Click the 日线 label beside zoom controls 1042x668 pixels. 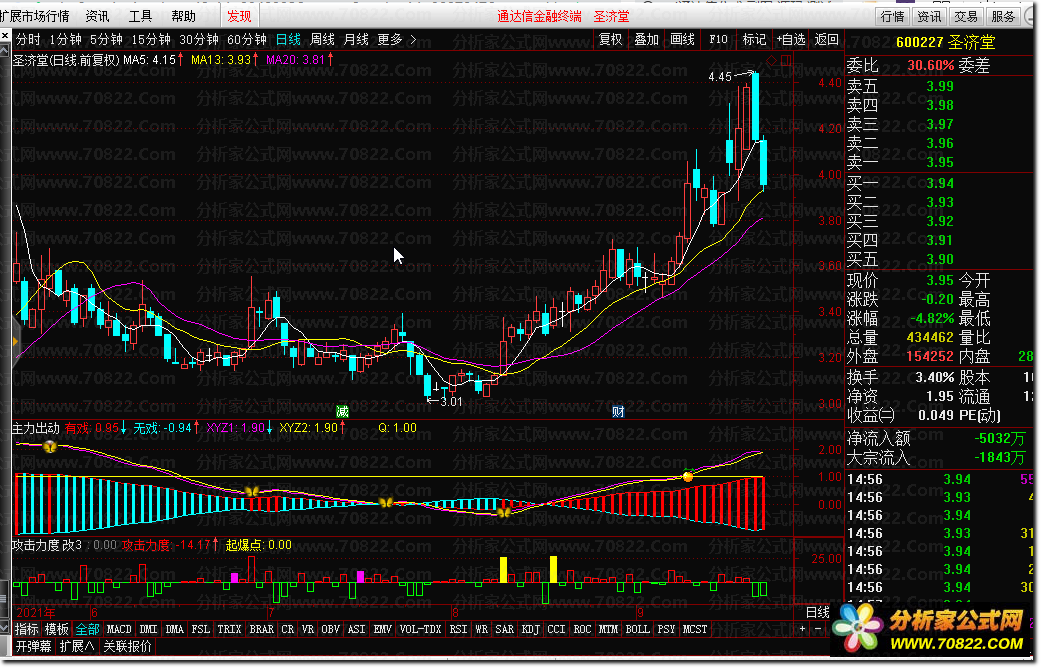pos(817,612)
